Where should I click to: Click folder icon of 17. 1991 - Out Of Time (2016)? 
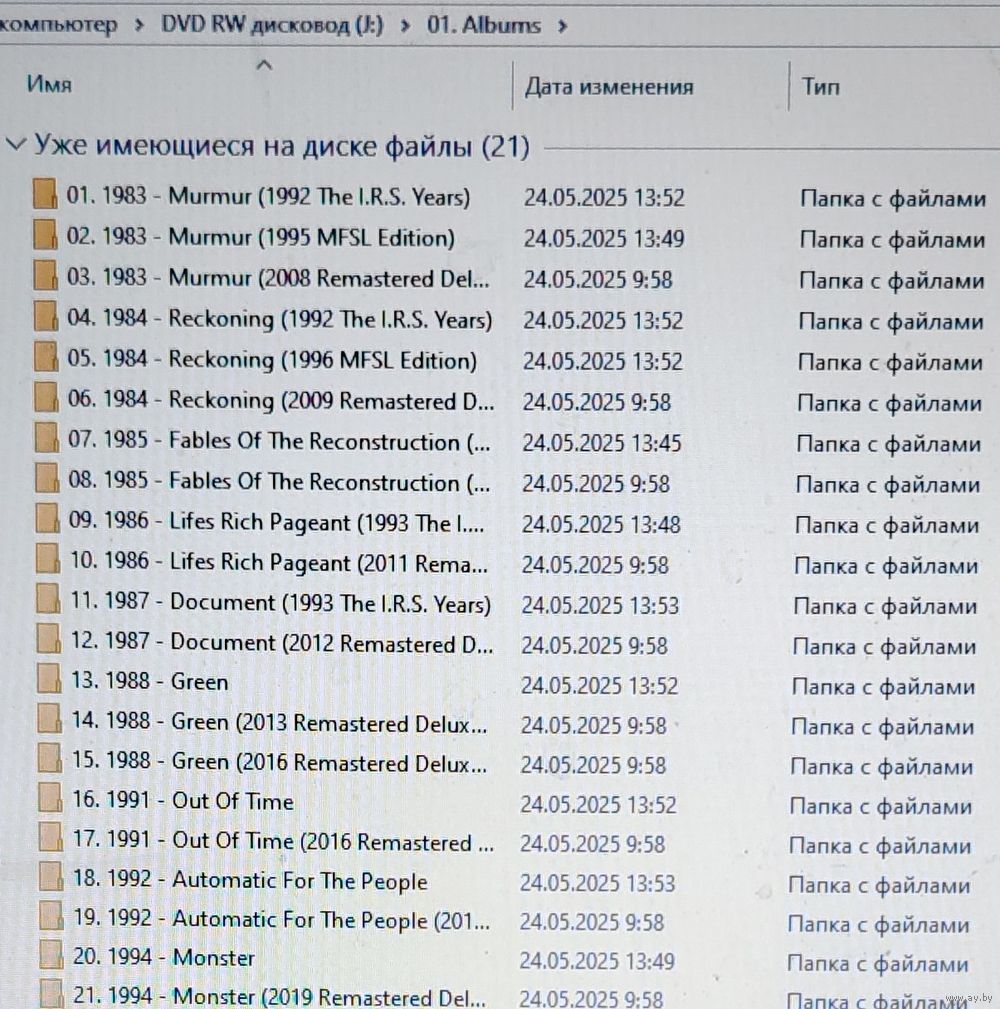[51, 837]
